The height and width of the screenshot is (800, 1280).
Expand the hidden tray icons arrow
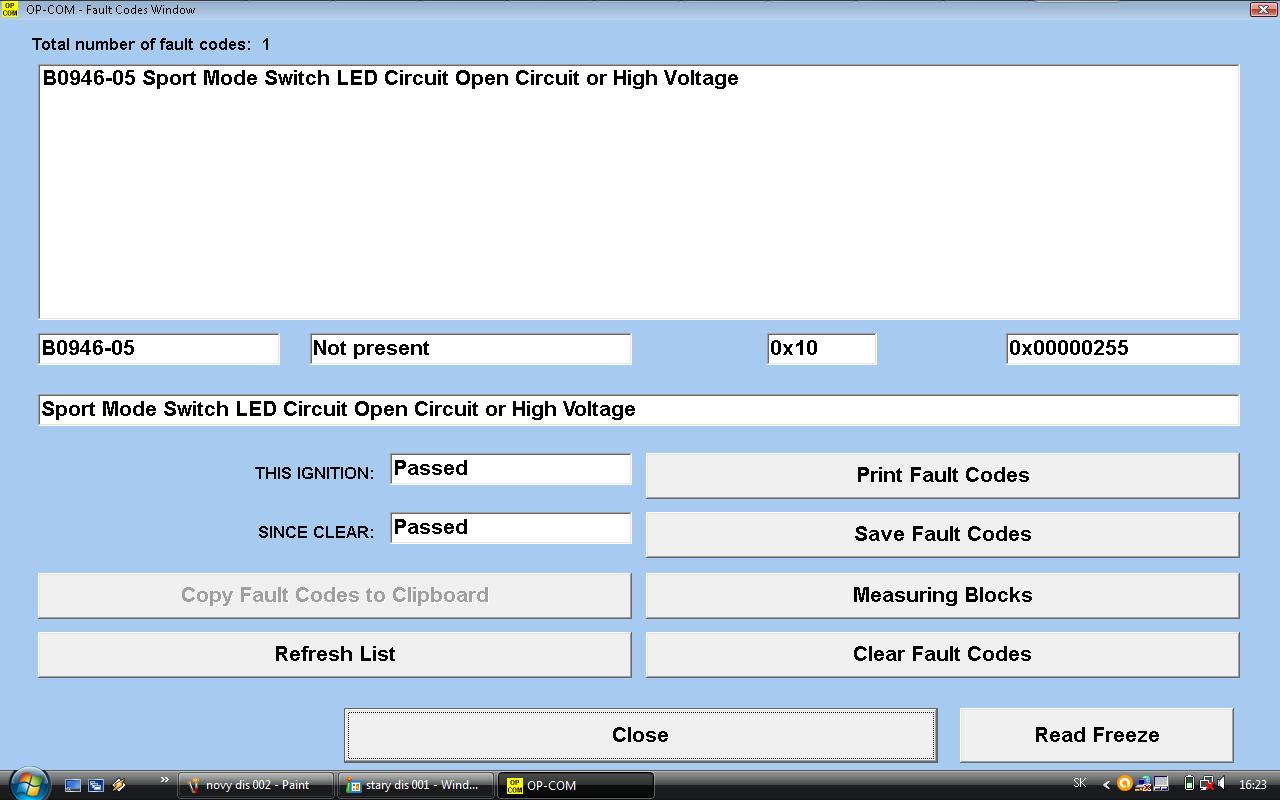[x=1106, y=784]
